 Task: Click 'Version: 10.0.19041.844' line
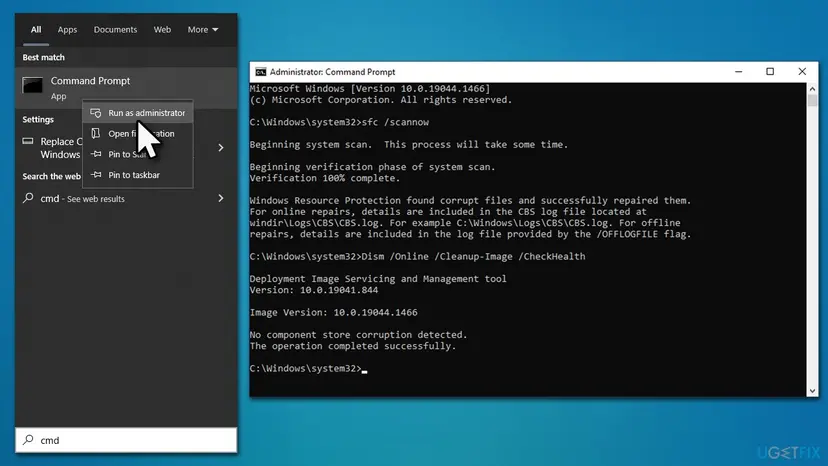314,290
